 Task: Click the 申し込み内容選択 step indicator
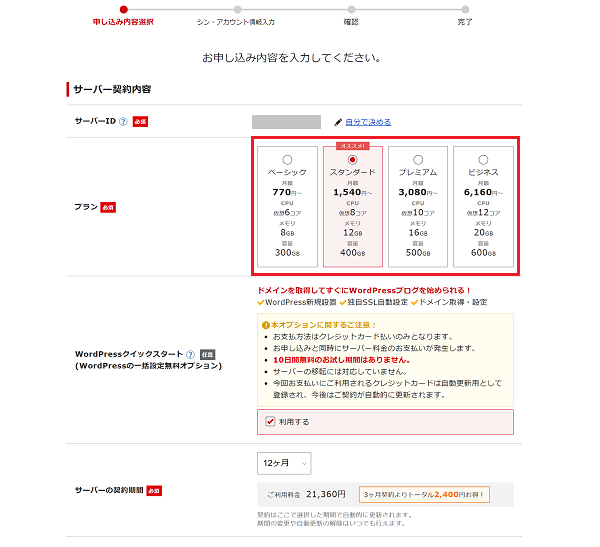pyautogui.click(x=123, y=22)
